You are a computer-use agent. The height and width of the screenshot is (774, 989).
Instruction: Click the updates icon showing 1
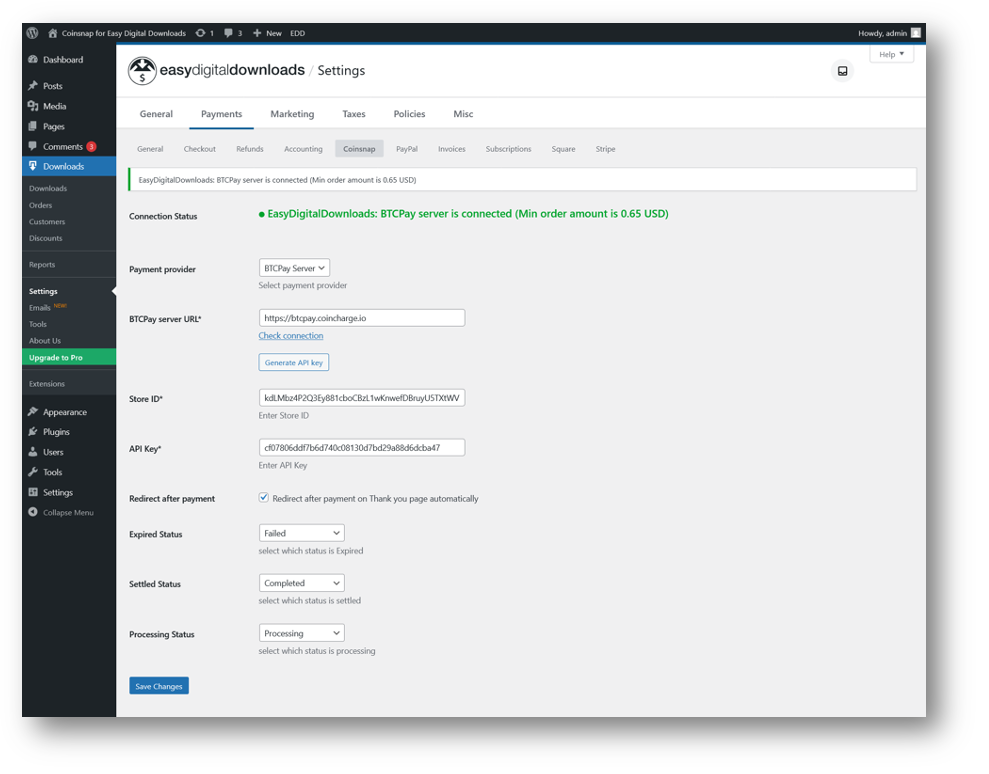coord(201,33)
